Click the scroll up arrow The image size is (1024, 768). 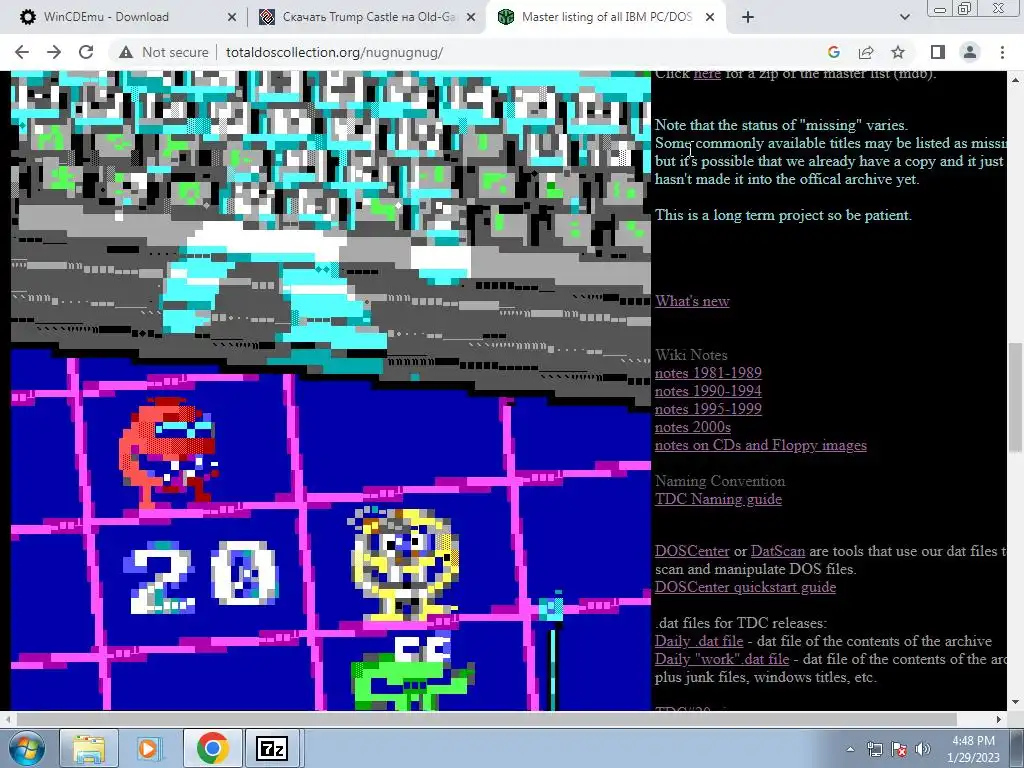pos(1015,80)
